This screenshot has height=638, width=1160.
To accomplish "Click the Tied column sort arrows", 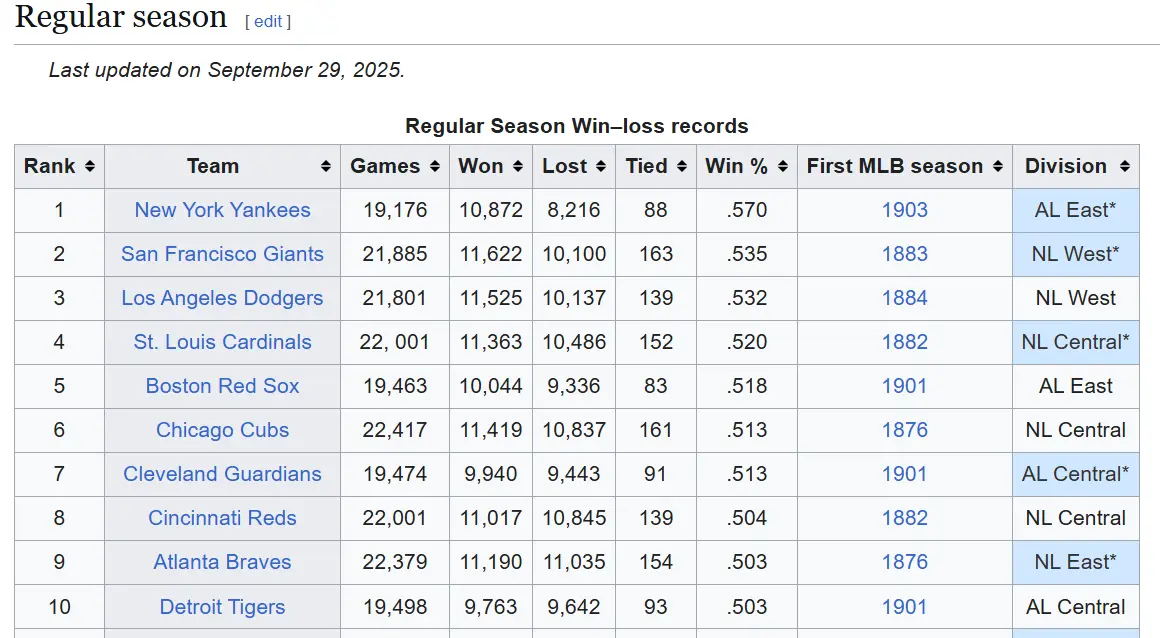I will pyautogui.click(x=682, y=167).
